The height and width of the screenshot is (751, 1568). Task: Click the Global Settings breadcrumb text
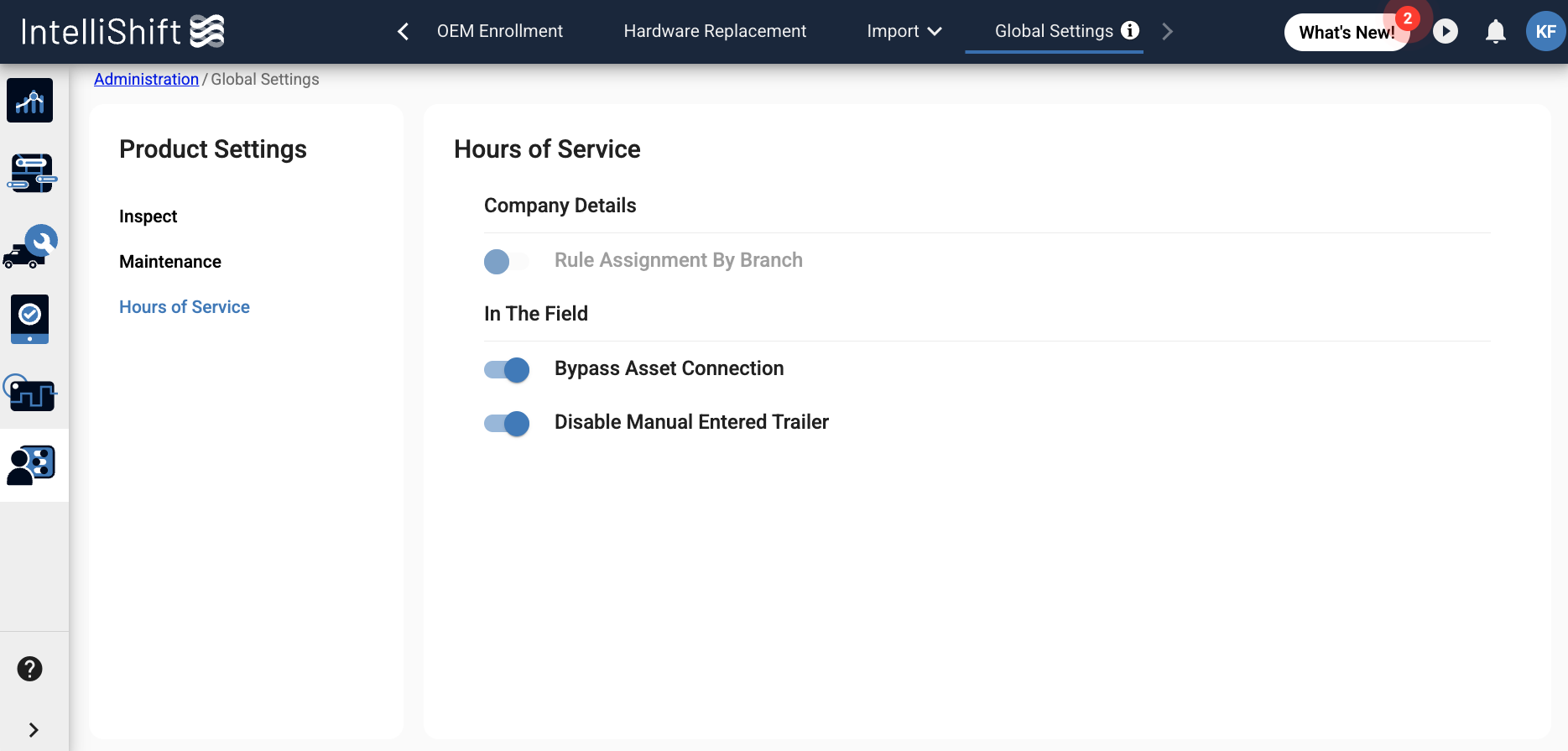click(x=265, y=79)
